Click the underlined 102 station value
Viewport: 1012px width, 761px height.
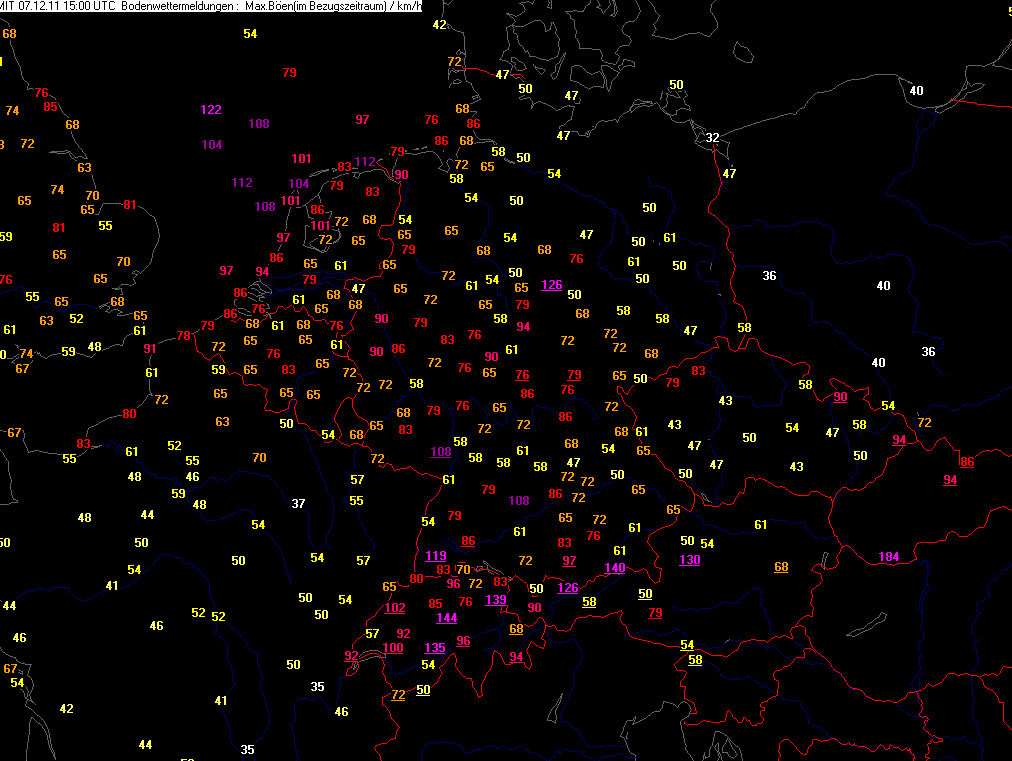tap(395, 607)
